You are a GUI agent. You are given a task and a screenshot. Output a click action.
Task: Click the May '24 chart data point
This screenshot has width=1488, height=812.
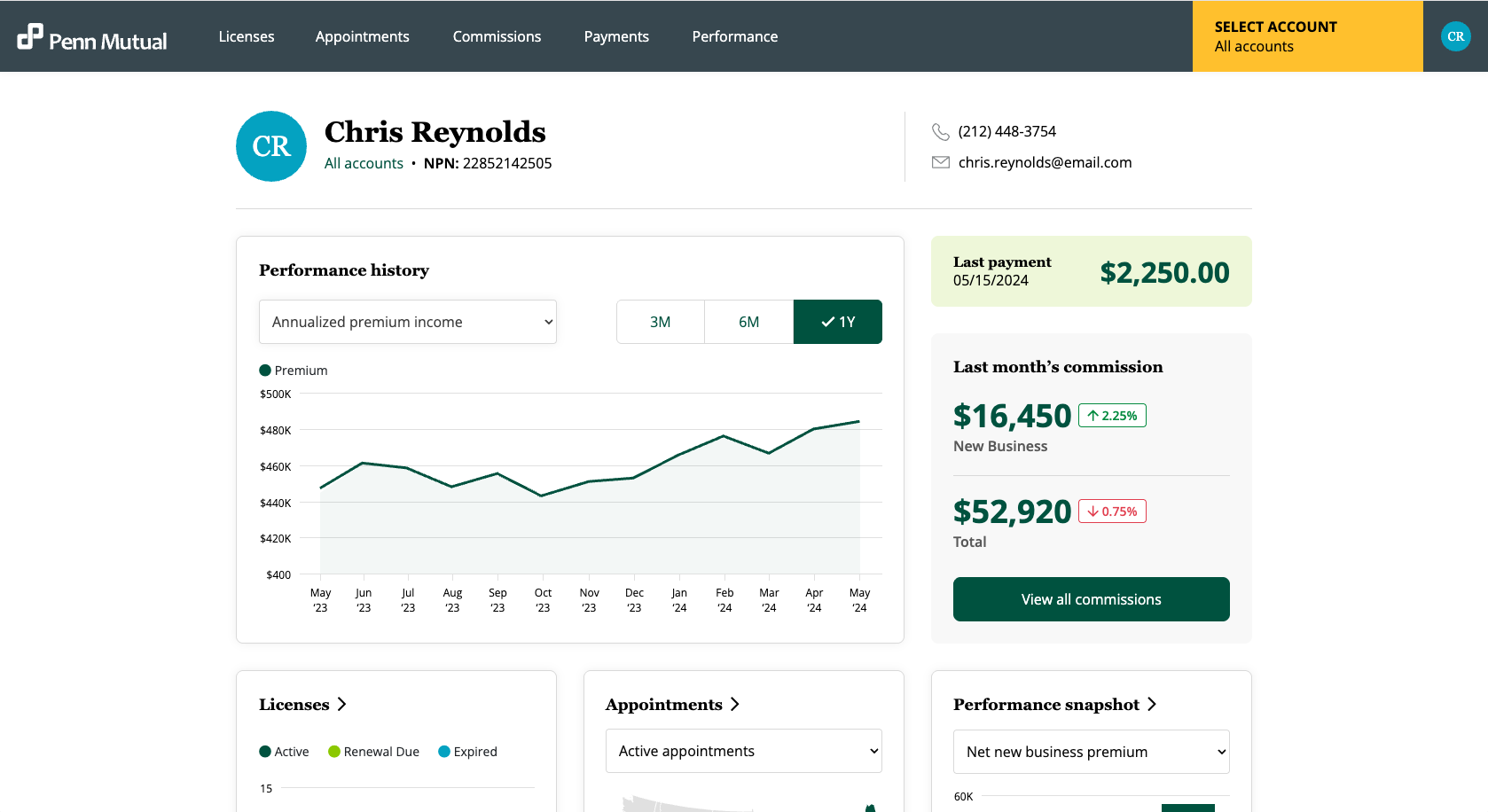858,421
